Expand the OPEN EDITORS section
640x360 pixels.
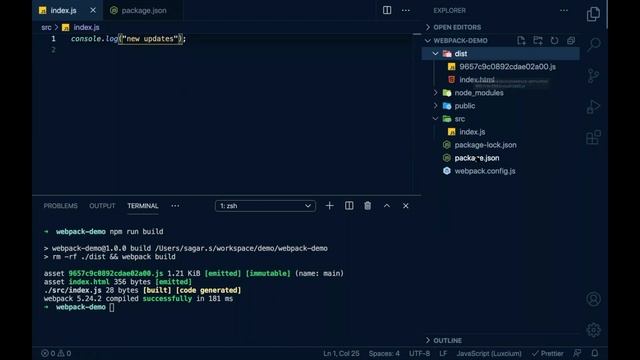tap(457, 27)
